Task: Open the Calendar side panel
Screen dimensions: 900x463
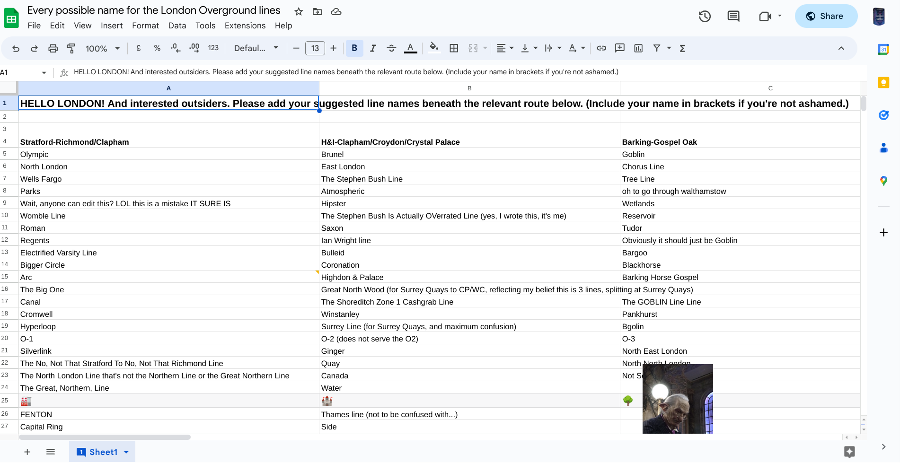Action: (883, 50)
